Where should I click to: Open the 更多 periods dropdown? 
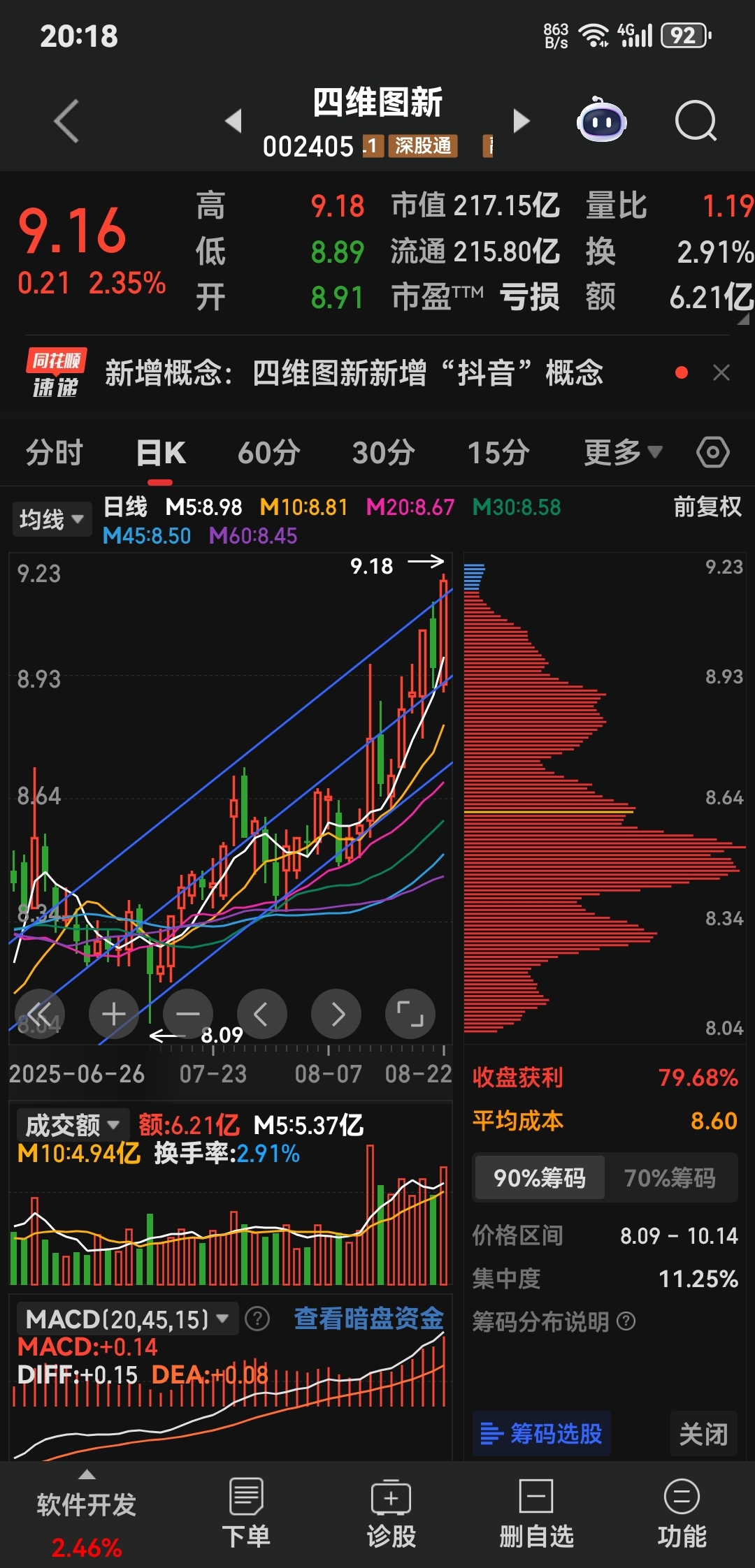tap(623, 453)
